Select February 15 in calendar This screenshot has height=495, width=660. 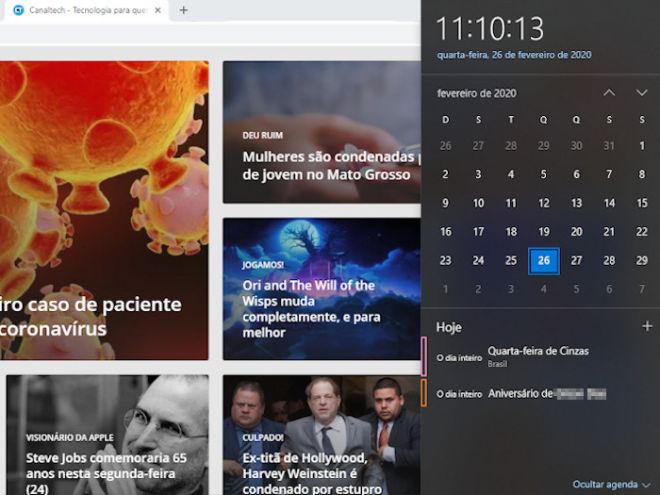click(642, 203)
